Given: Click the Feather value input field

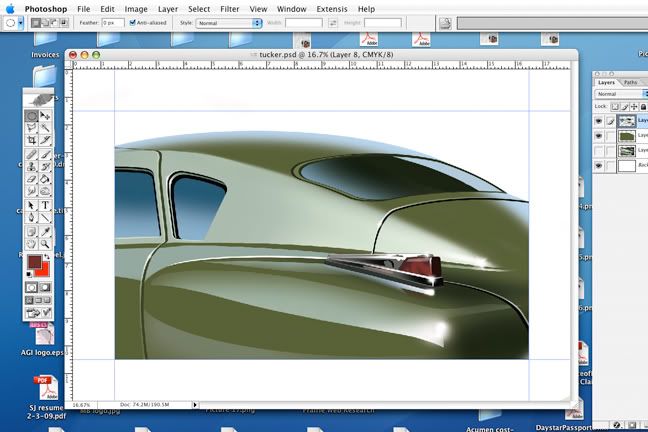Looking at the screenshot, I should click(x=113, y=23).
